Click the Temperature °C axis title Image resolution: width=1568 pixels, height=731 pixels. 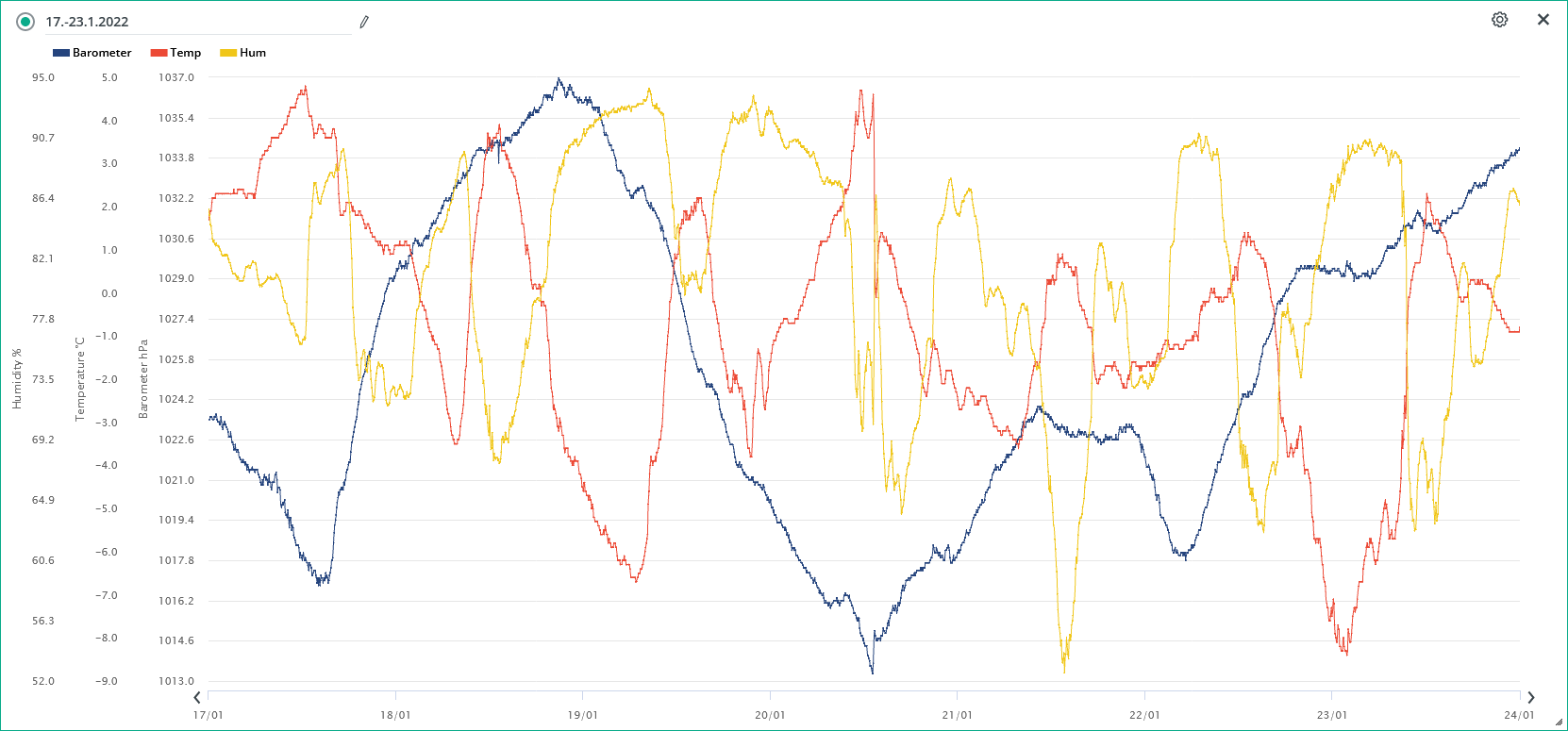click(80, 378)
